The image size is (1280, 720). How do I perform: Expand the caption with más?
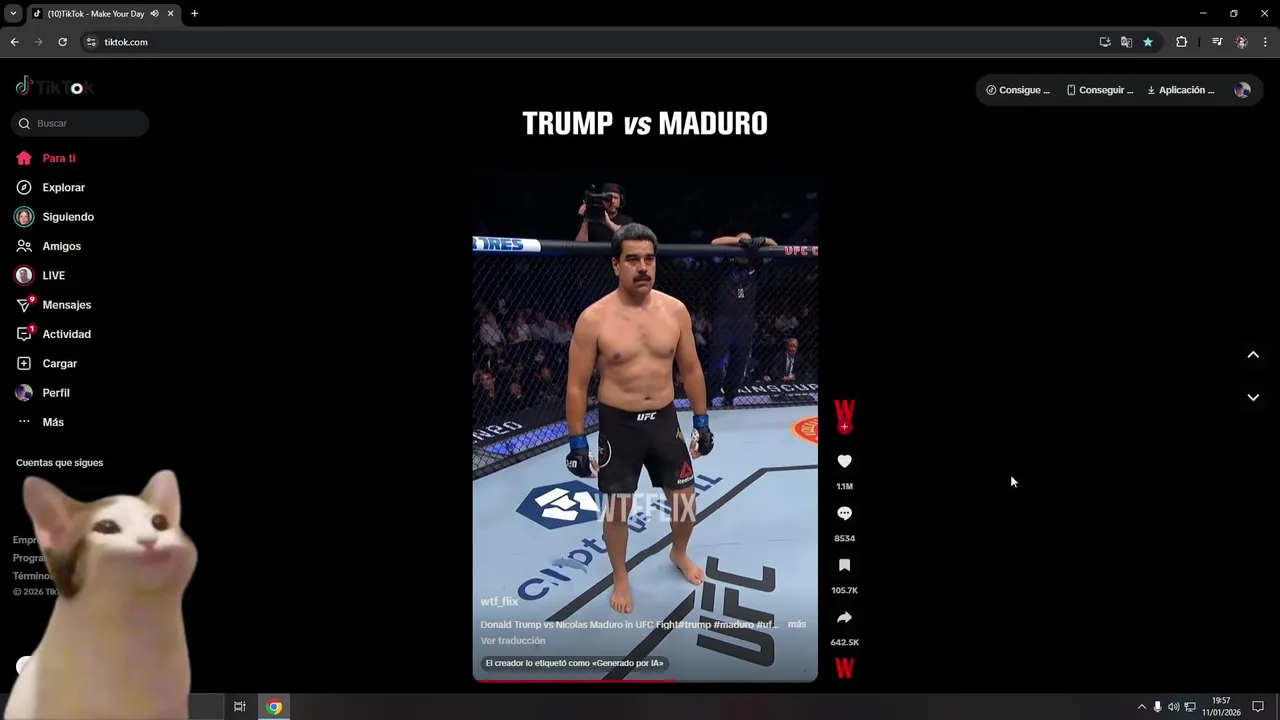pos(797,624)
